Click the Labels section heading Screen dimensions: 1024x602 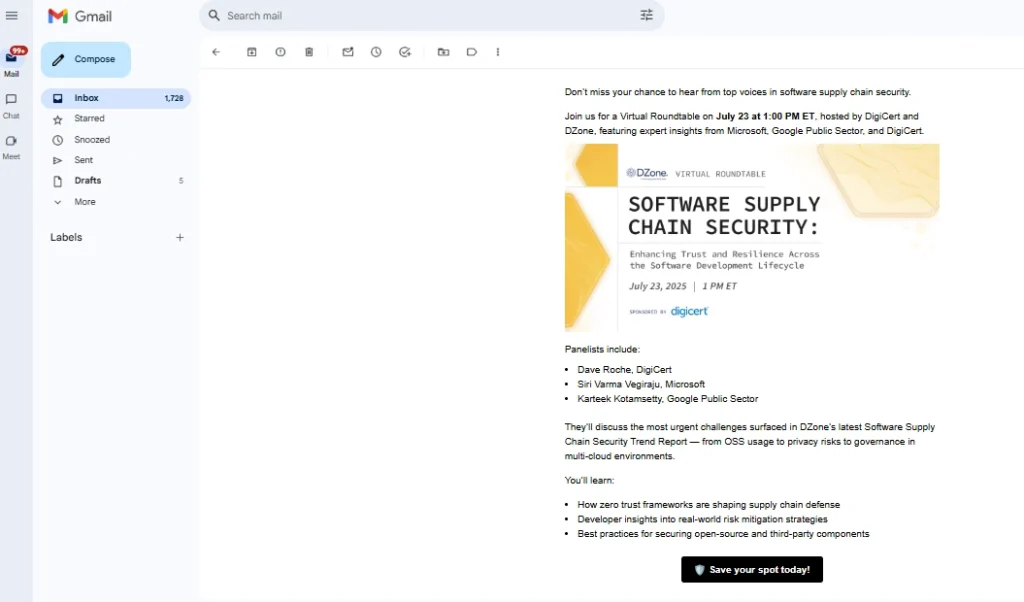[x=66, y=238]
